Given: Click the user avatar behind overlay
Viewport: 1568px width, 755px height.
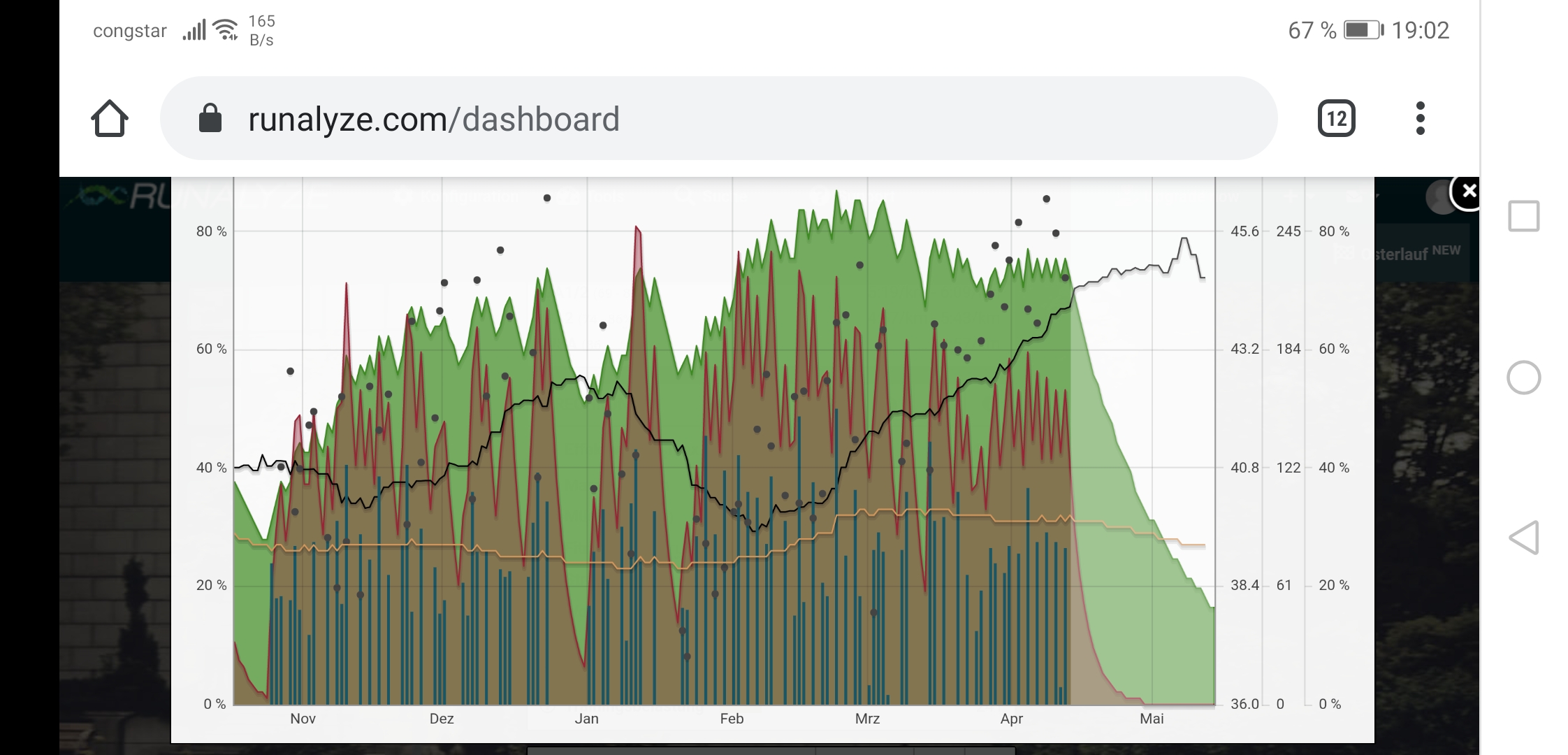Looking at the screenshot, I should coord(1438,198).
